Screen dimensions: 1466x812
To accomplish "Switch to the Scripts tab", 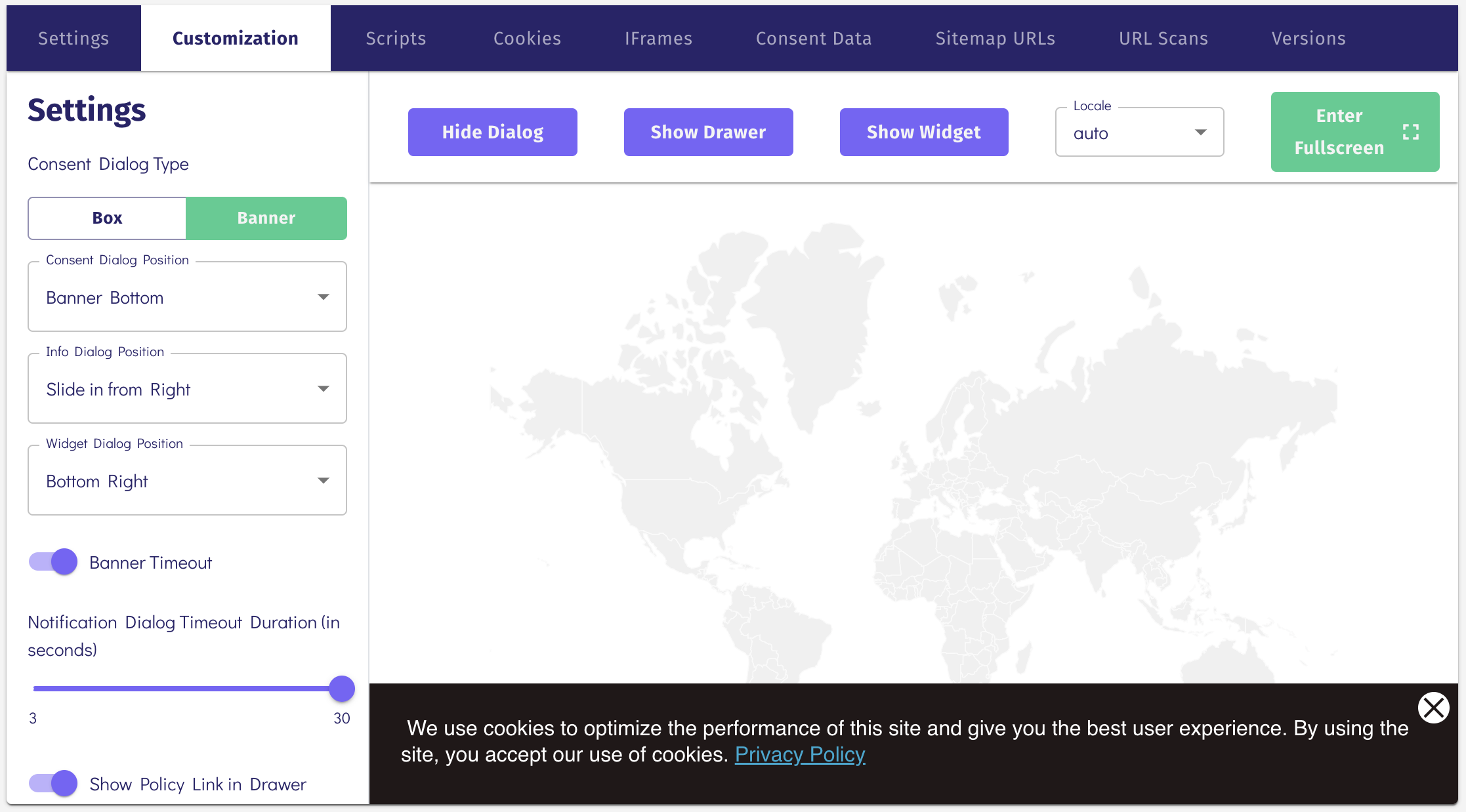I will point(396,39).
